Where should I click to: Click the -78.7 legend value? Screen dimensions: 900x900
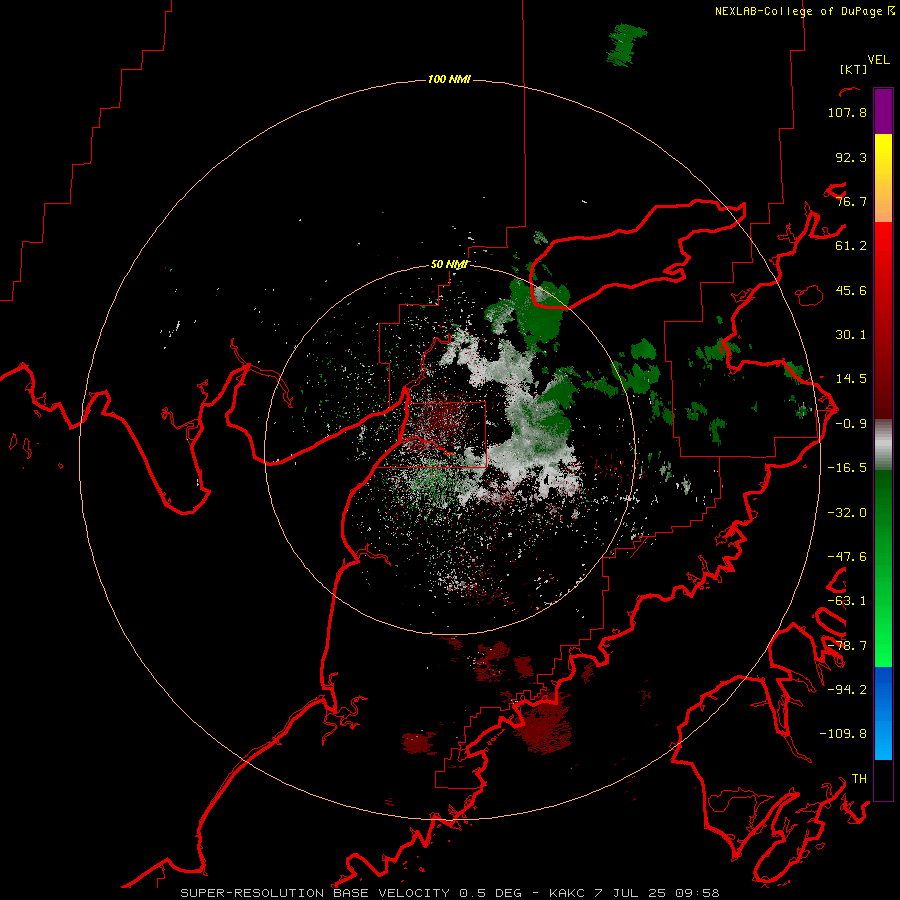(x=847, y=646)
